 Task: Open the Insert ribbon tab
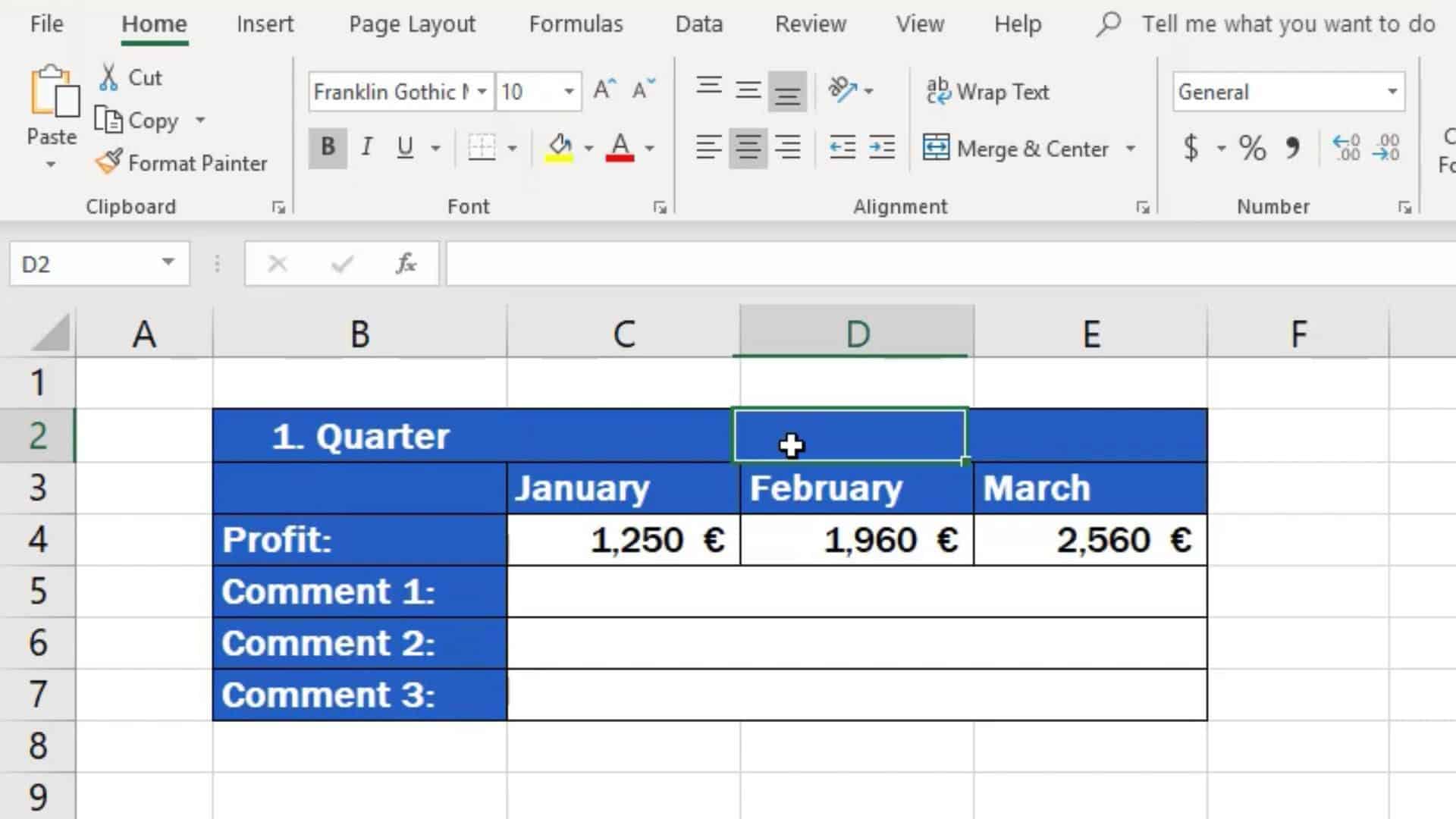click(264, 23)
